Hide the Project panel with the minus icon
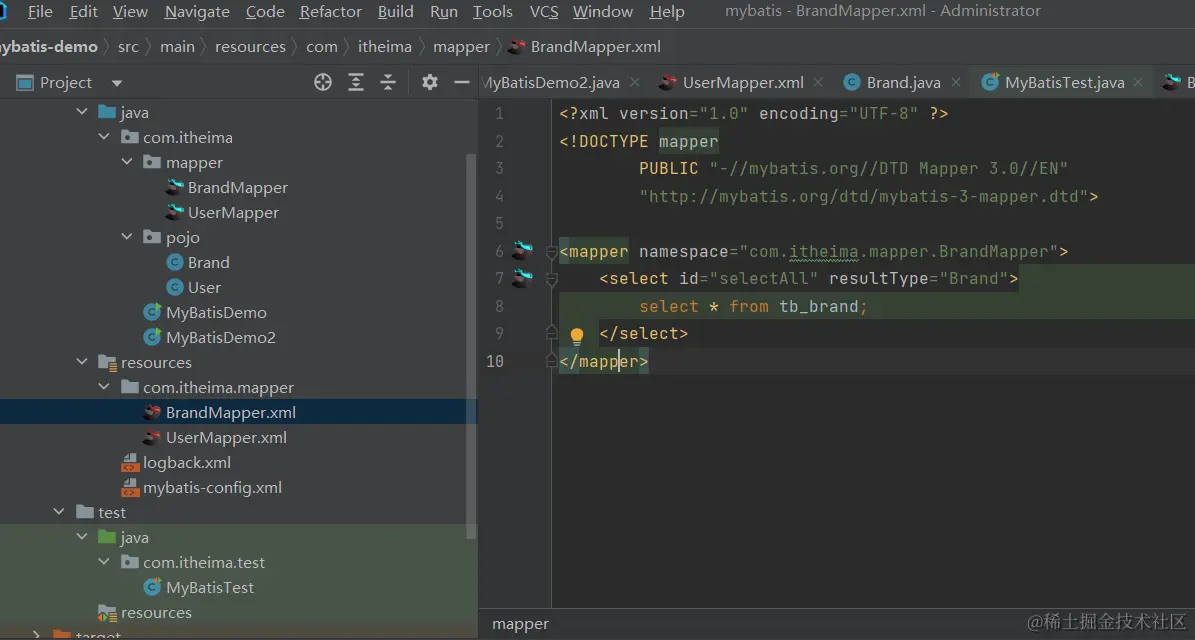Image resolution: width=1195 pixels, height=640 pixels. (462, 82)
